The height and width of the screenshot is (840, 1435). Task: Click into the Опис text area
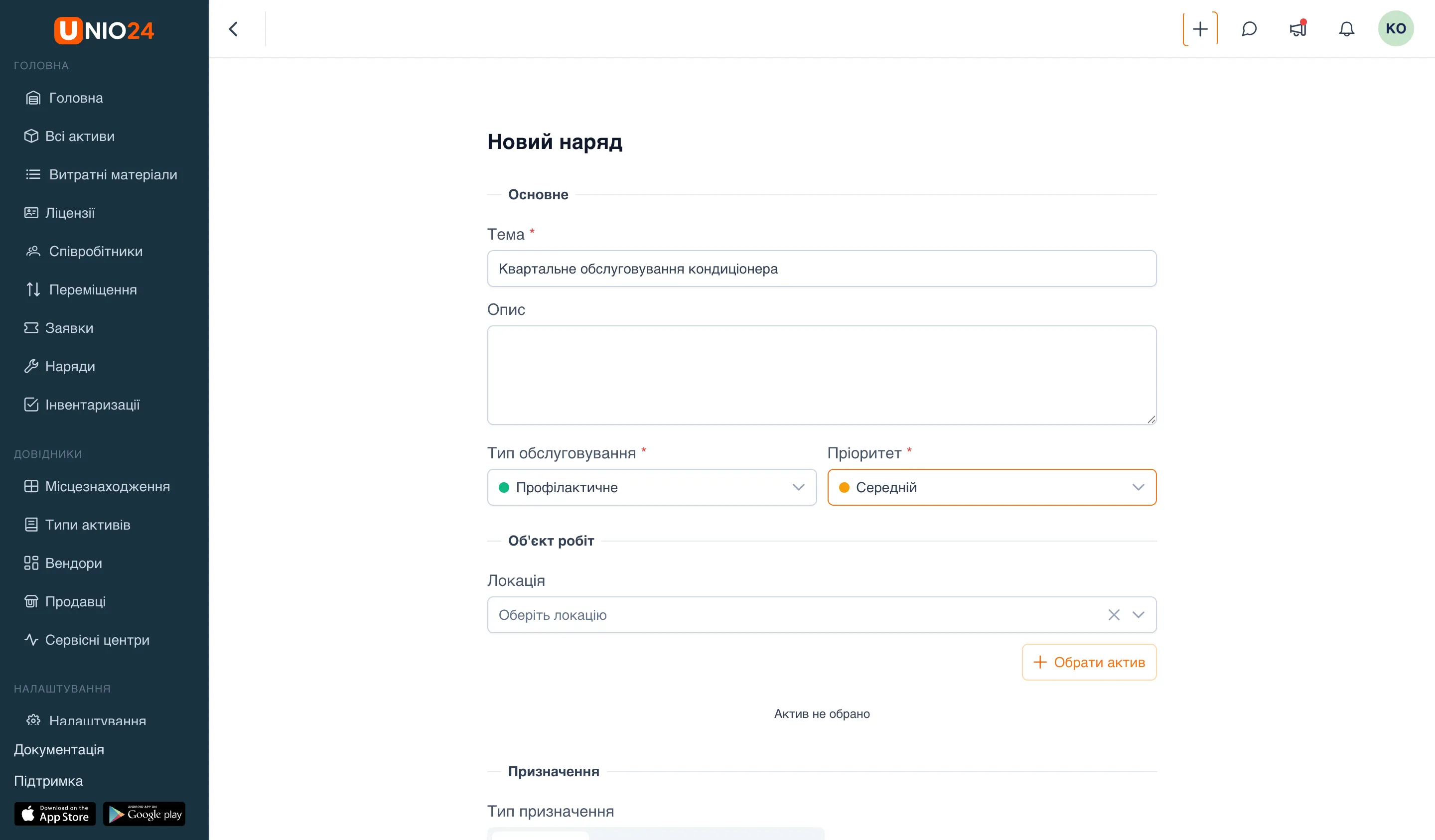tap(822, 375)
